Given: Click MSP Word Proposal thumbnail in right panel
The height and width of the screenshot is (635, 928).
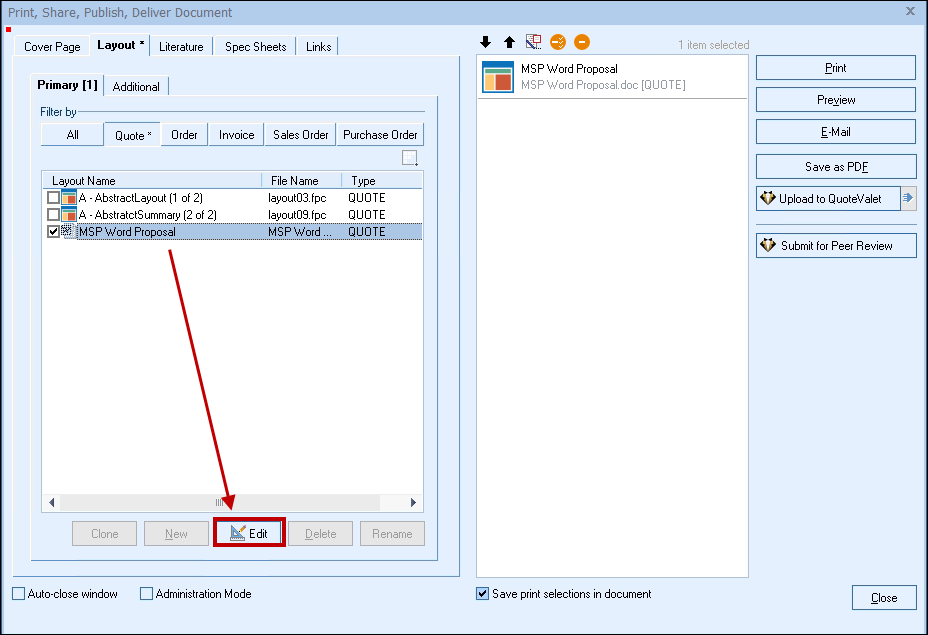Looking at the screenshot, I should [x=498, y=77].
